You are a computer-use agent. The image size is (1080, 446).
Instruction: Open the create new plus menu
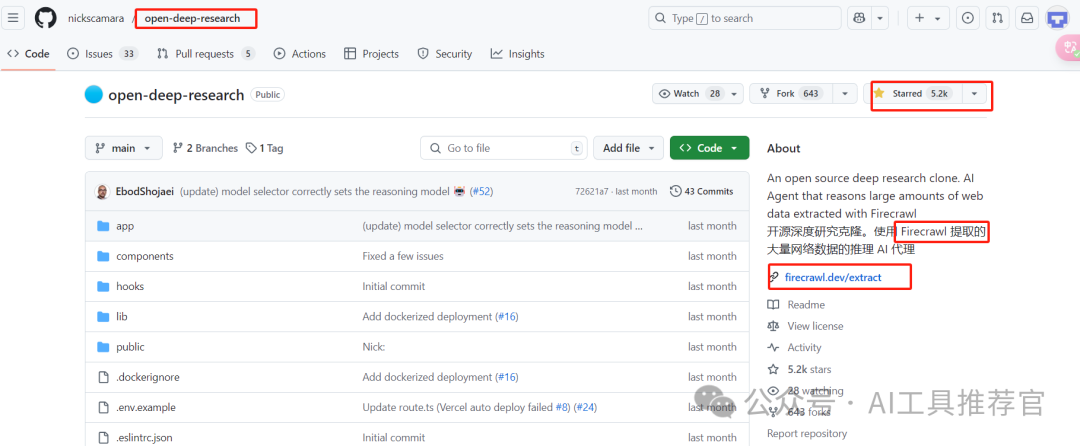pos(928,19)
